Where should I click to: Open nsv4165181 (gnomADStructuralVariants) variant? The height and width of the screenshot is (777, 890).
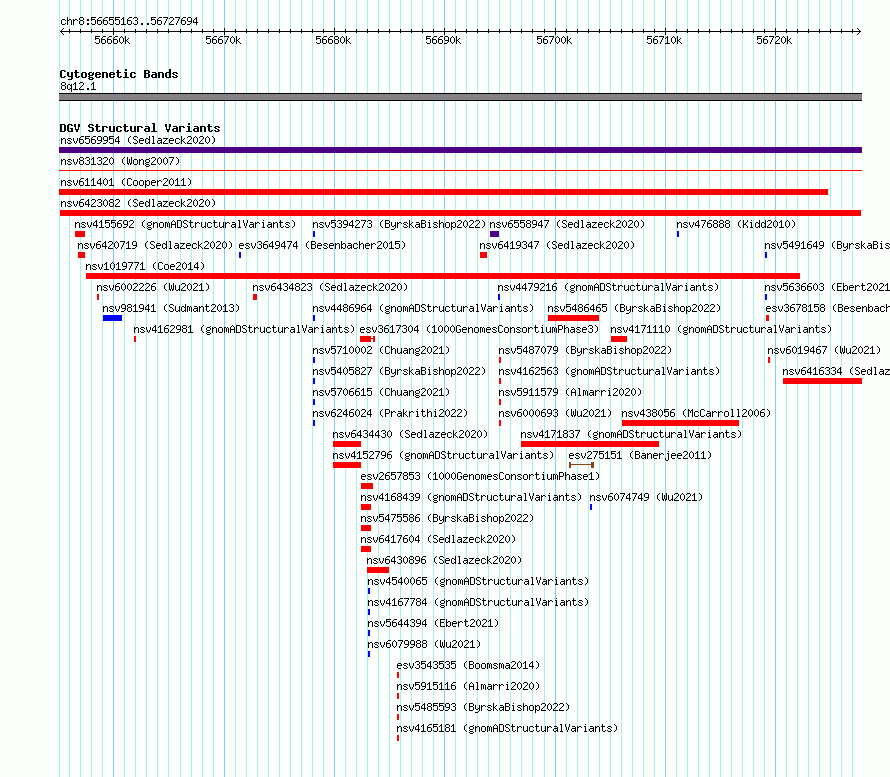tap(507, 728)
